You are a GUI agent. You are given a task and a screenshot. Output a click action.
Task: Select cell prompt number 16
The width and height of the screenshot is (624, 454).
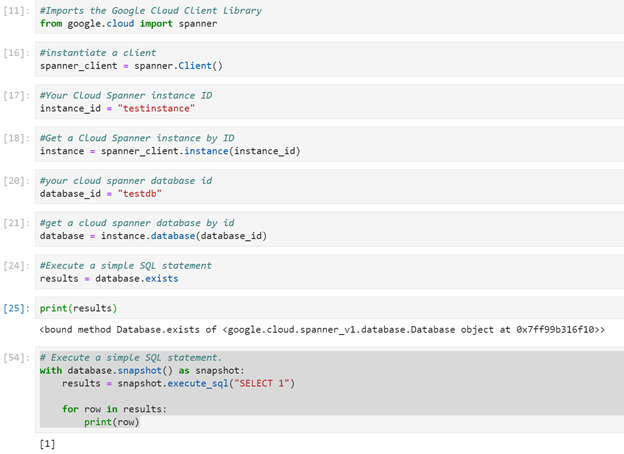tap(16, 53)
